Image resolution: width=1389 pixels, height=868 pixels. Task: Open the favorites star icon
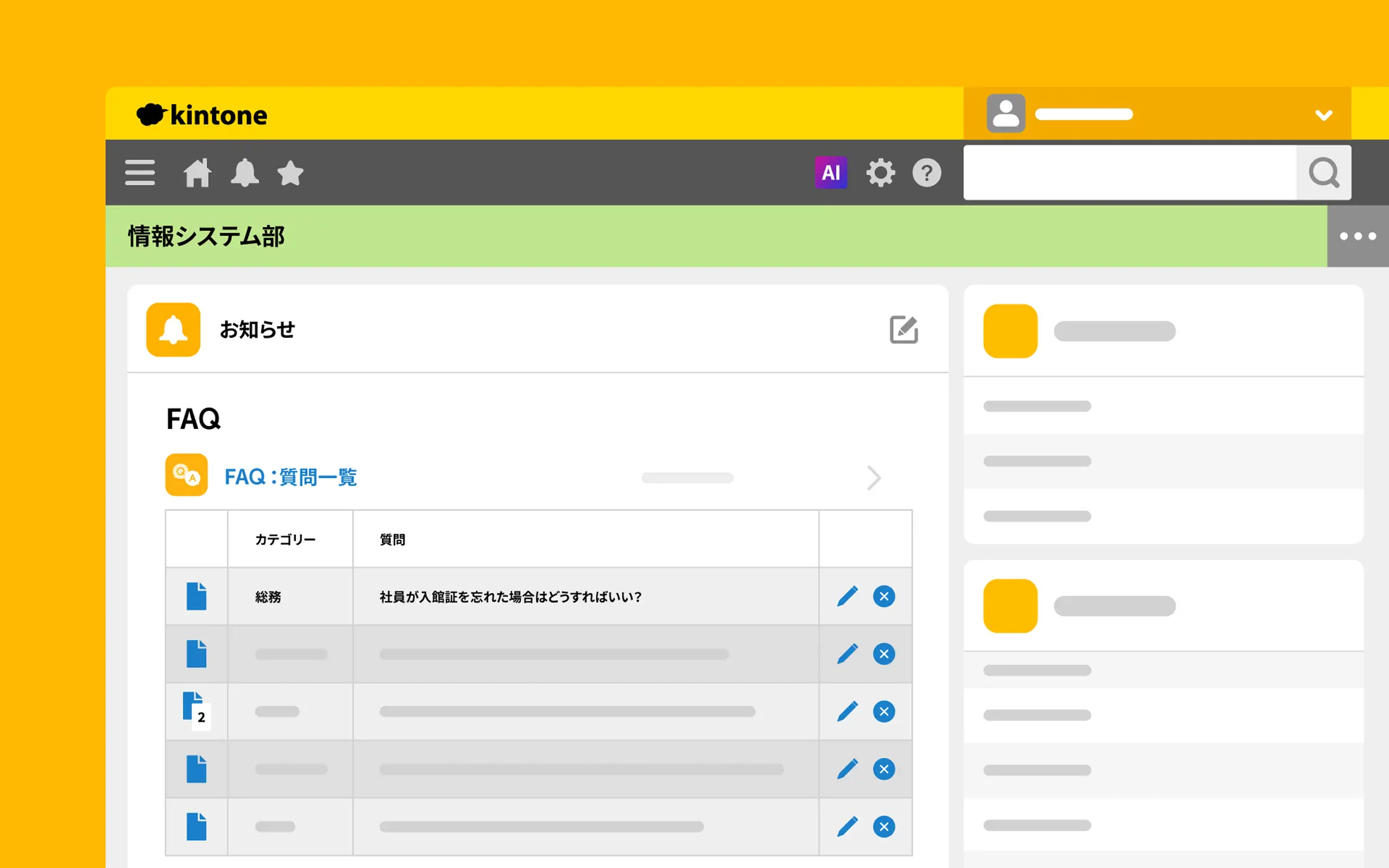290,173
